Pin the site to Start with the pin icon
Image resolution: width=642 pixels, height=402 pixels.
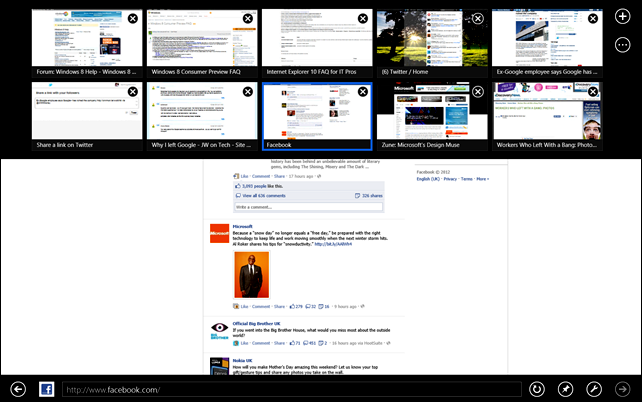[x=565, y=389]
